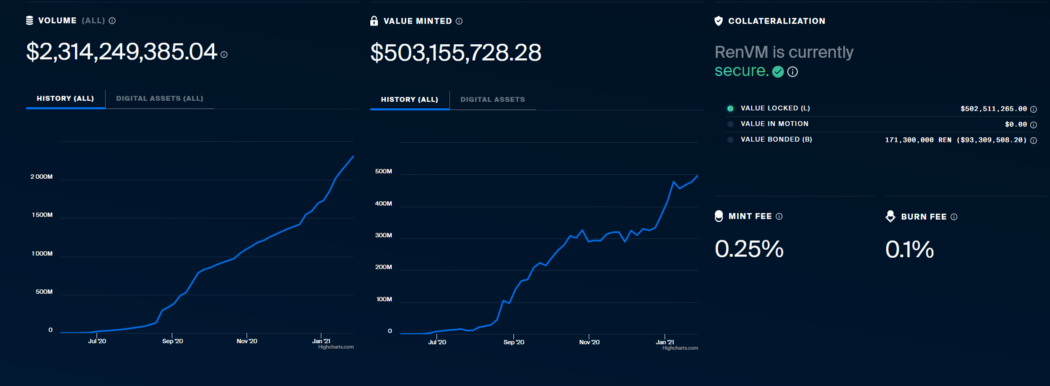Select Volume History (ALL) tab
This screenshot has width=1050, height=386.
pos(66,99)
